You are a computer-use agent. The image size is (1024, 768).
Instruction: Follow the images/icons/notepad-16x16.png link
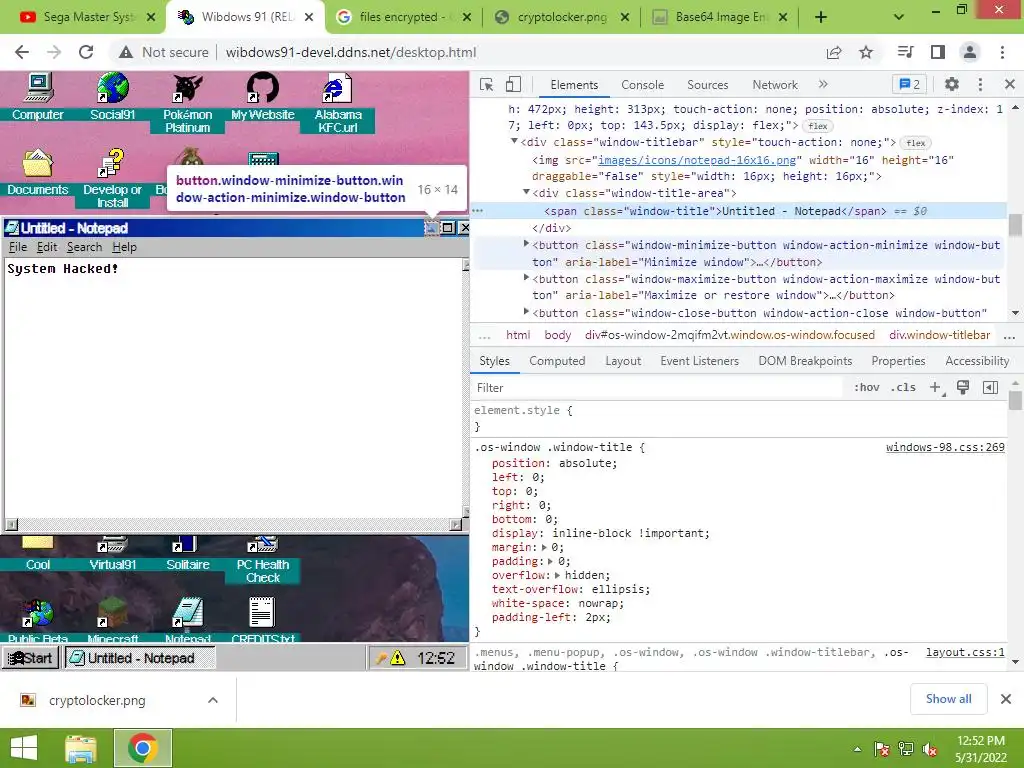(697, 160)
